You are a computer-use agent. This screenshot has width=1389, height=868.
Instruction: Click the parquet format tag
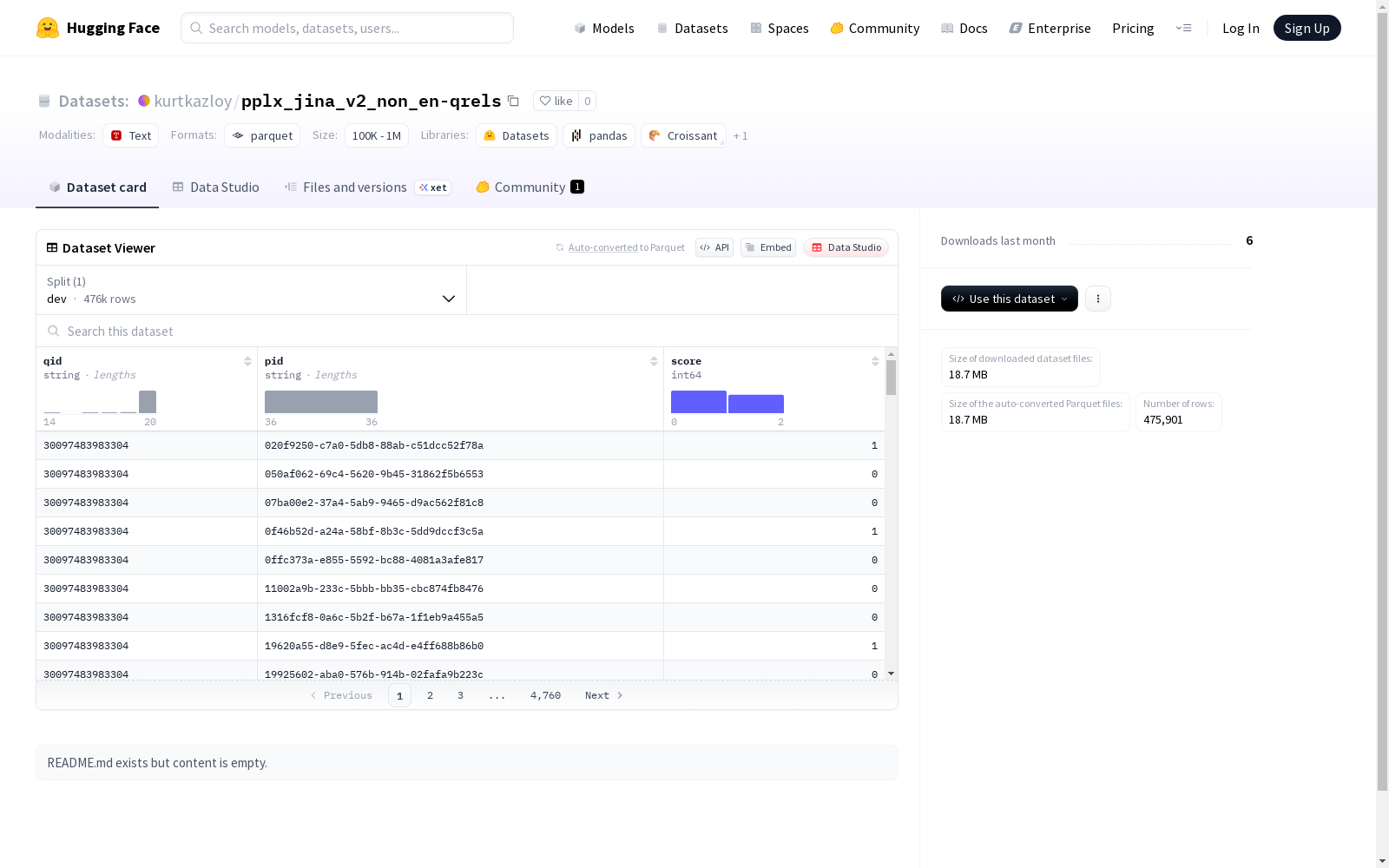coord(262,135)
